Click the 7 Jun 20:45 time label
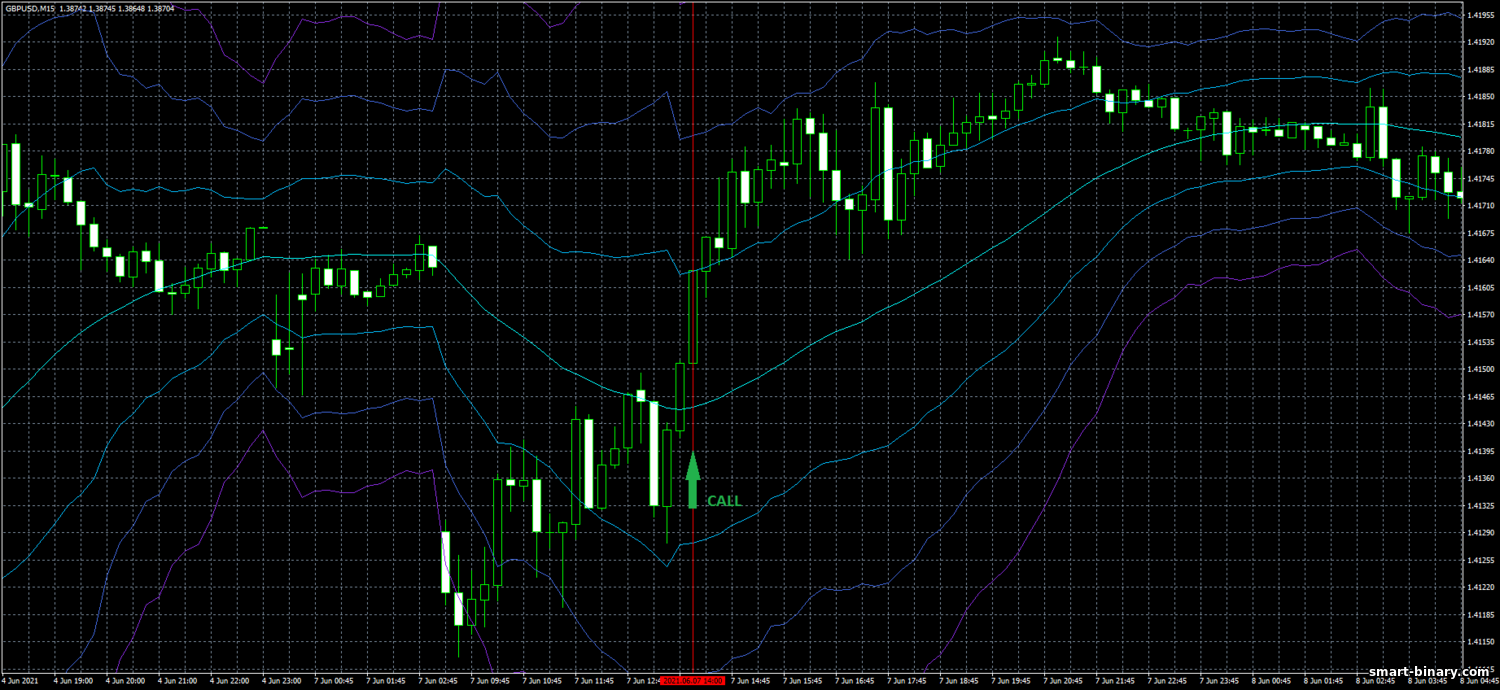Viewport: 1500px width, 690px height. coord(1062,680)
